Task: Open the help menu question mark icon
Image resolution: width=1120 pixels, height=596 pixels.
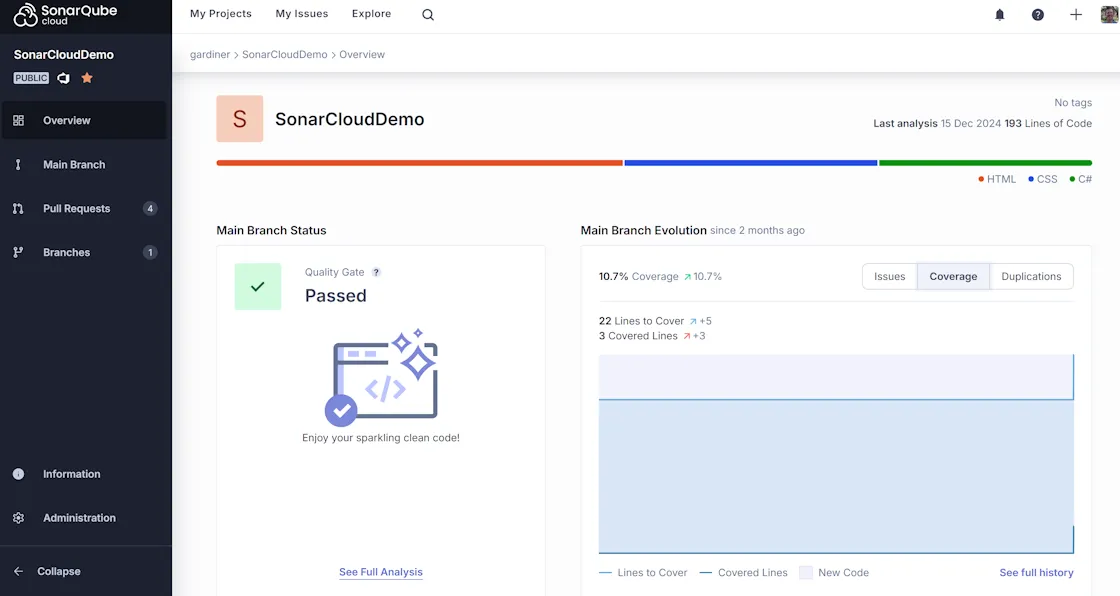Action: click(x=1037, y=14)
